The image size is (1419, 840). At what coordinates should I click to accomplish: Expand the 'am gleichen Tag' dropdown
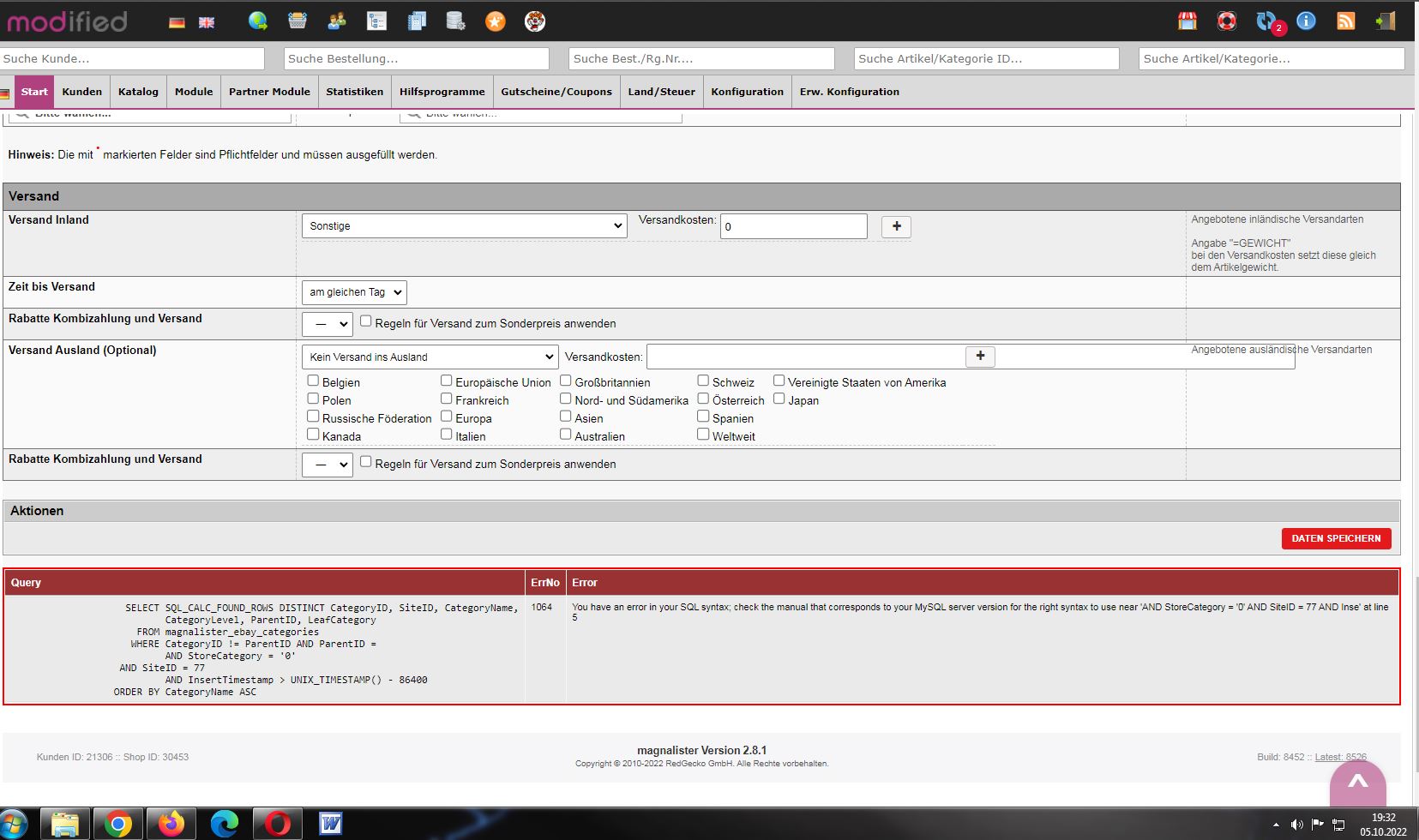point(354,292)
